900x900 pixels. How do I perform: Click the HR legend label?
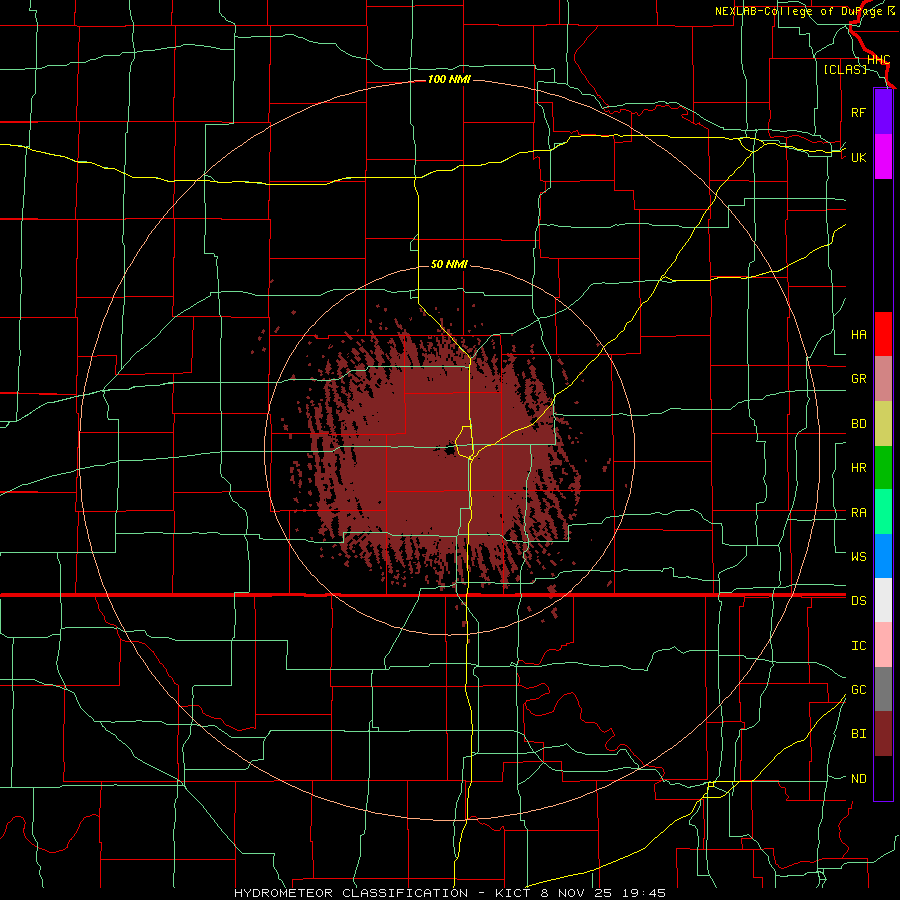point(858,468)
